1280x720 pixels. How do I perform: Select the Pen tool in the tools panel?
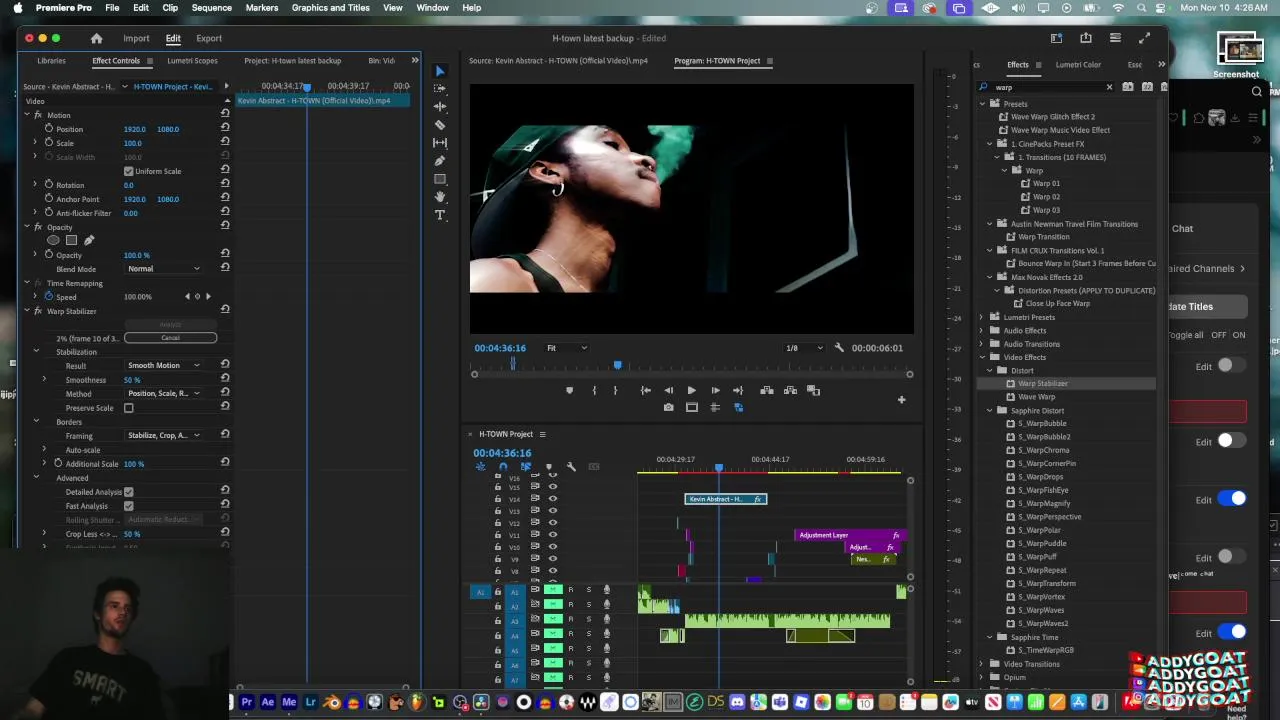pyautogui.click(x=439, y=161)
